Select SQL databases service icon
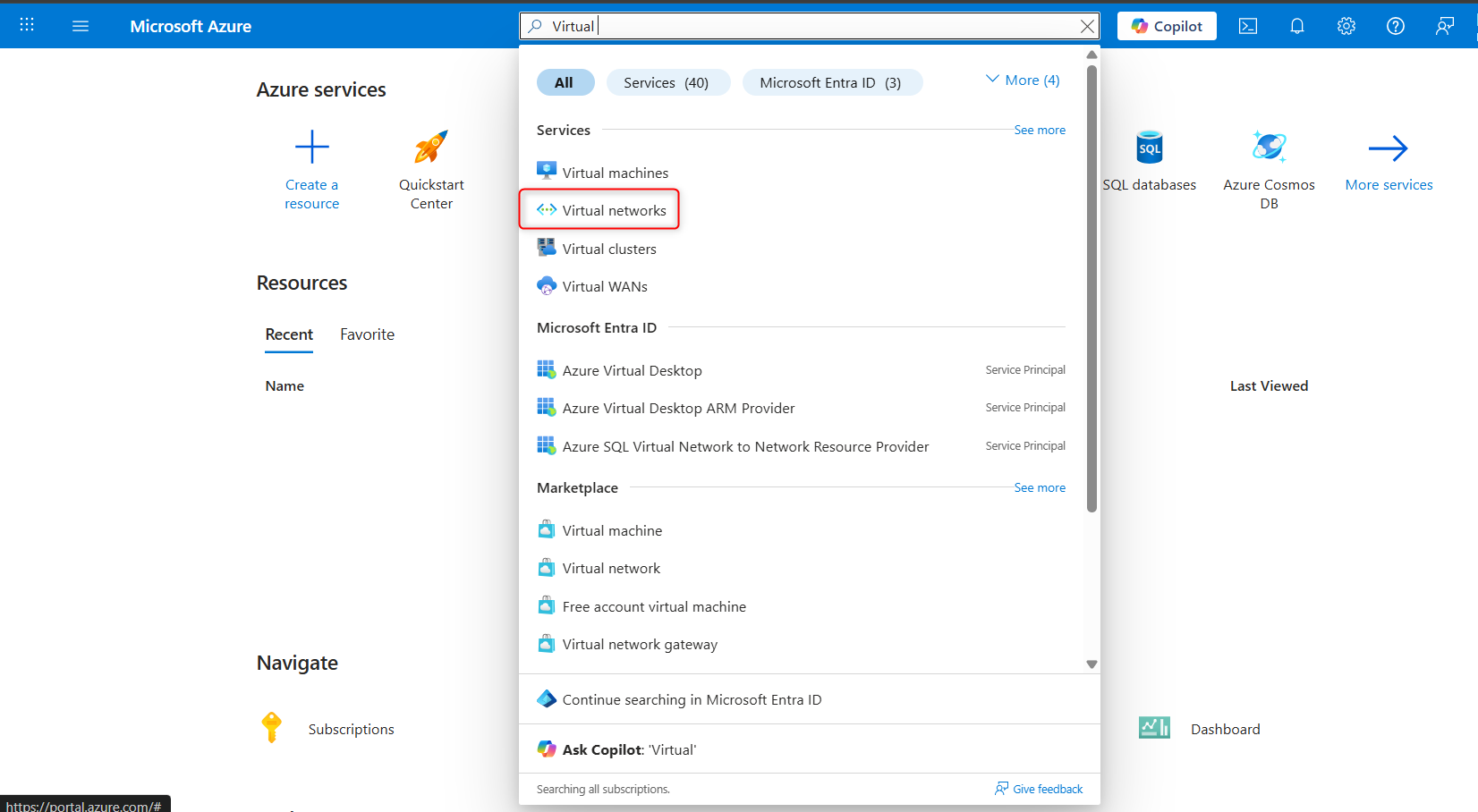Viewport: 1478px width, 812px height. 1150,148
